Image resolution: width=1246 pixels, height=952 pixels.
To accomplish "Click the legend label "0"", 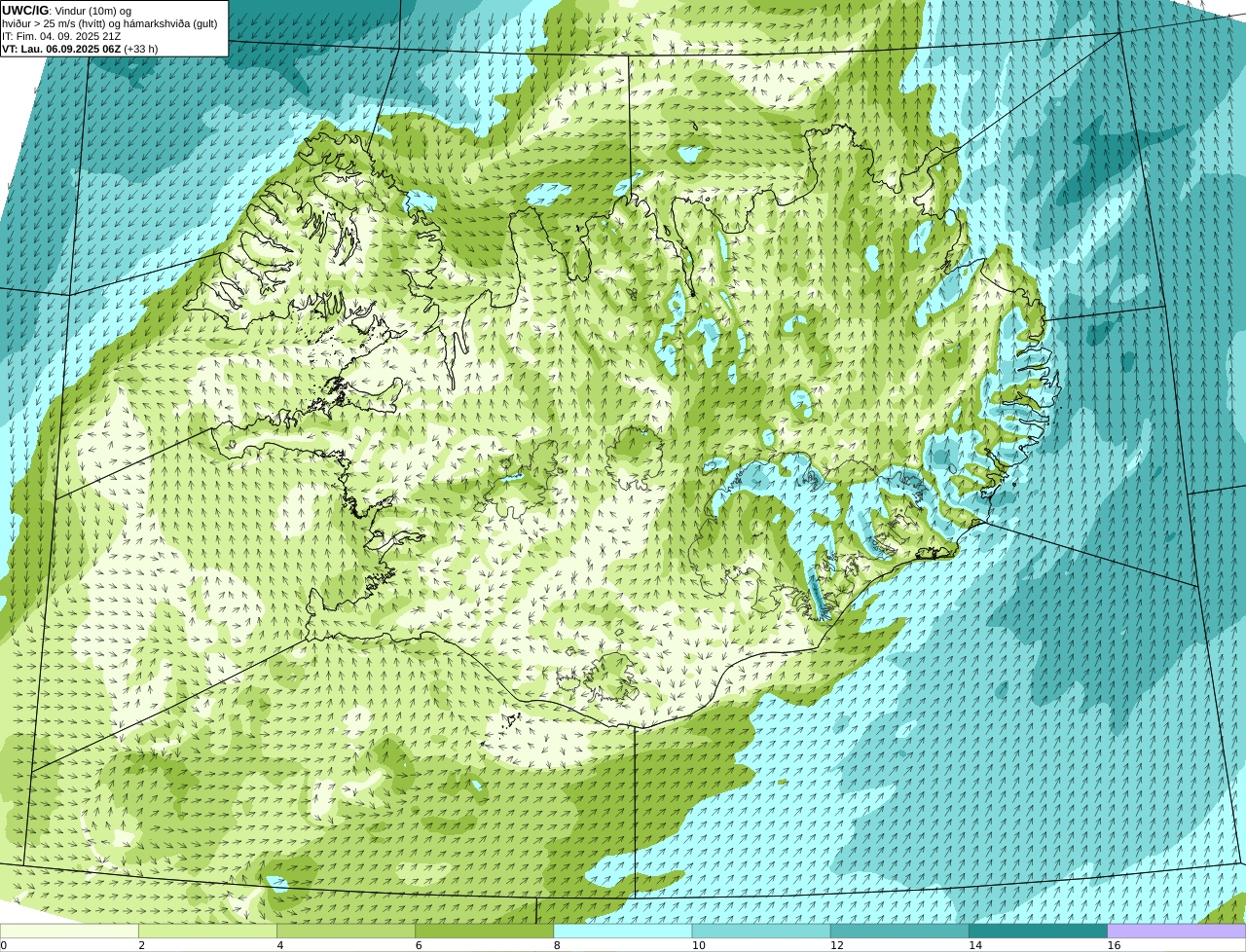I will [x=3, y=945].
